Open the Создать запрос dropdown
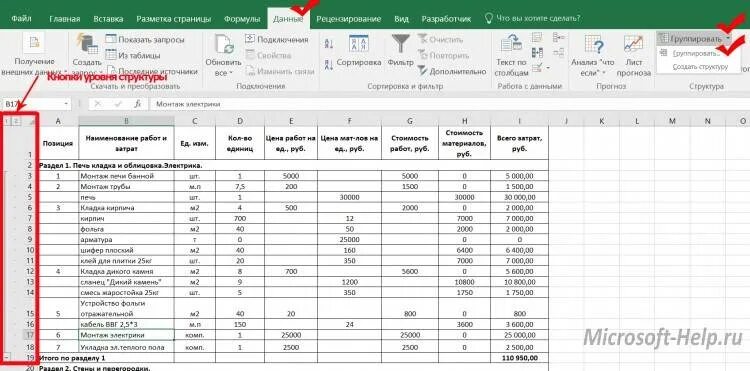 87,55
